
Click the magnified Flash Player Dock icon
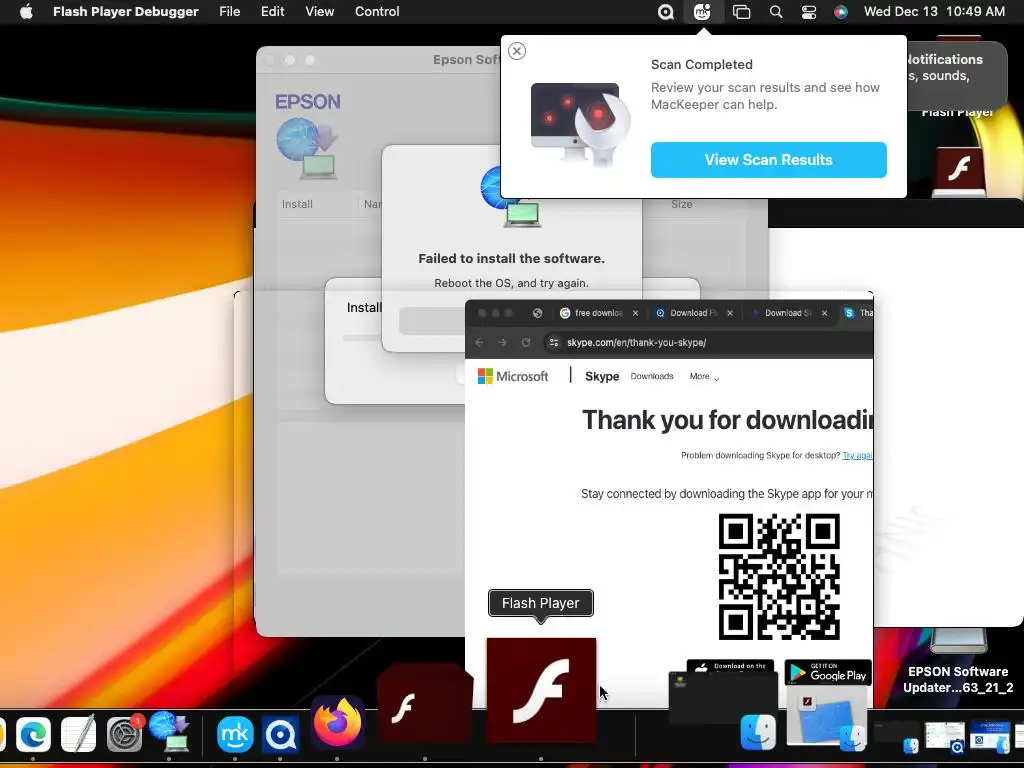tap(541, 690)
